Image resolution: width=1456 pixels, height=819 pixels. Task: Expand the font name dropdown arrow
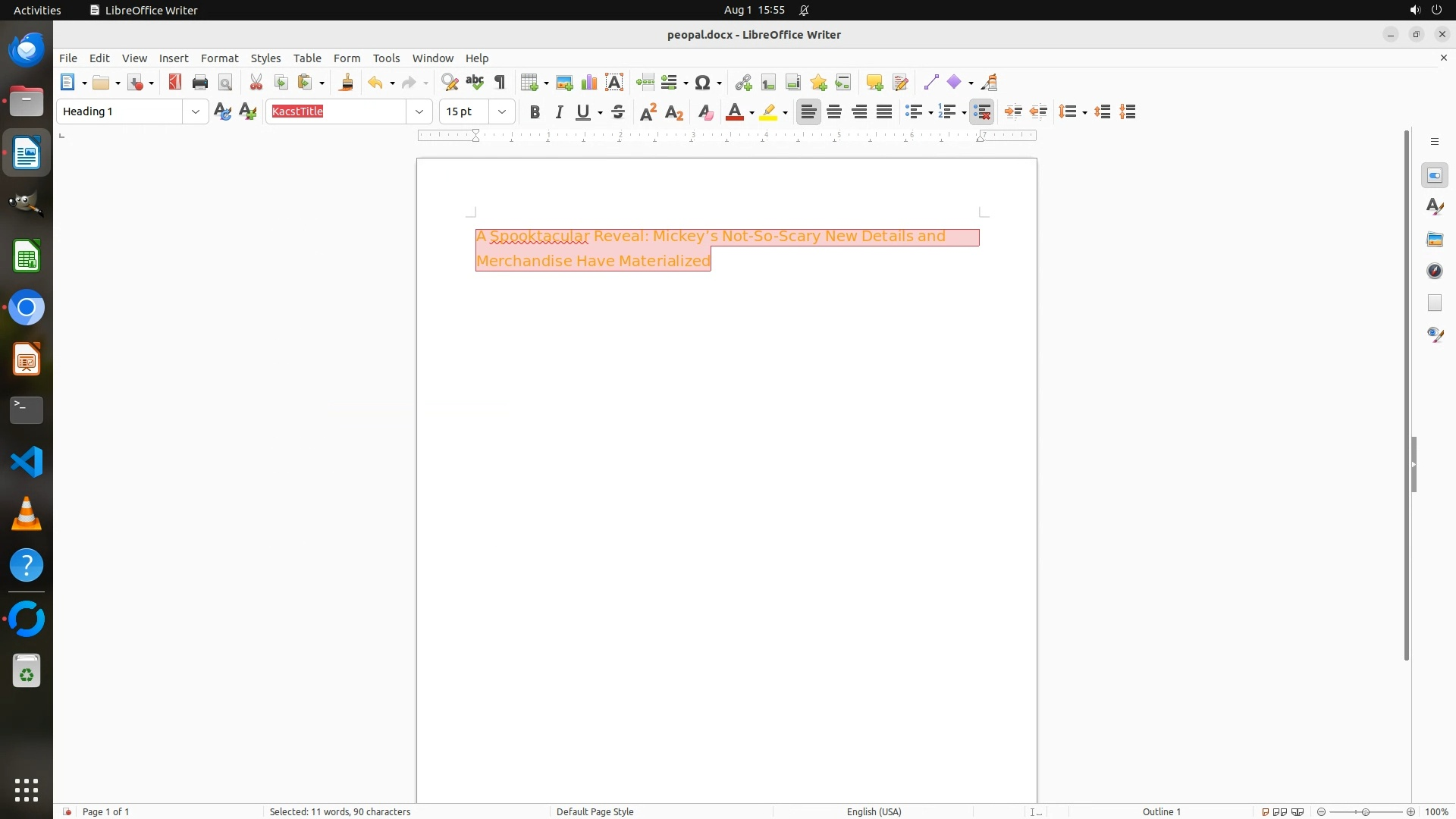click(419, 112)
